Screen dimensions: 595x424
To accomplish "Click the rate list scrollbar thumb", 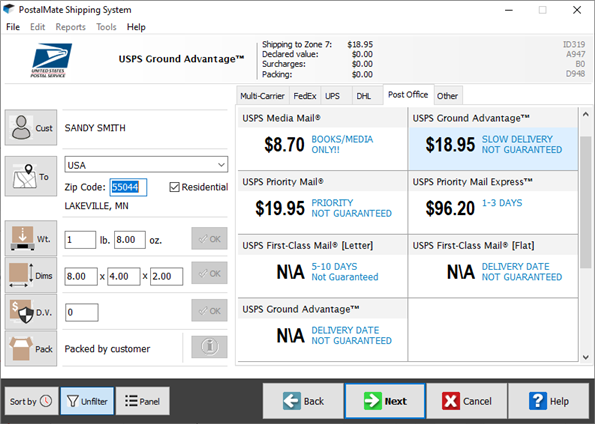I will 586,203.
